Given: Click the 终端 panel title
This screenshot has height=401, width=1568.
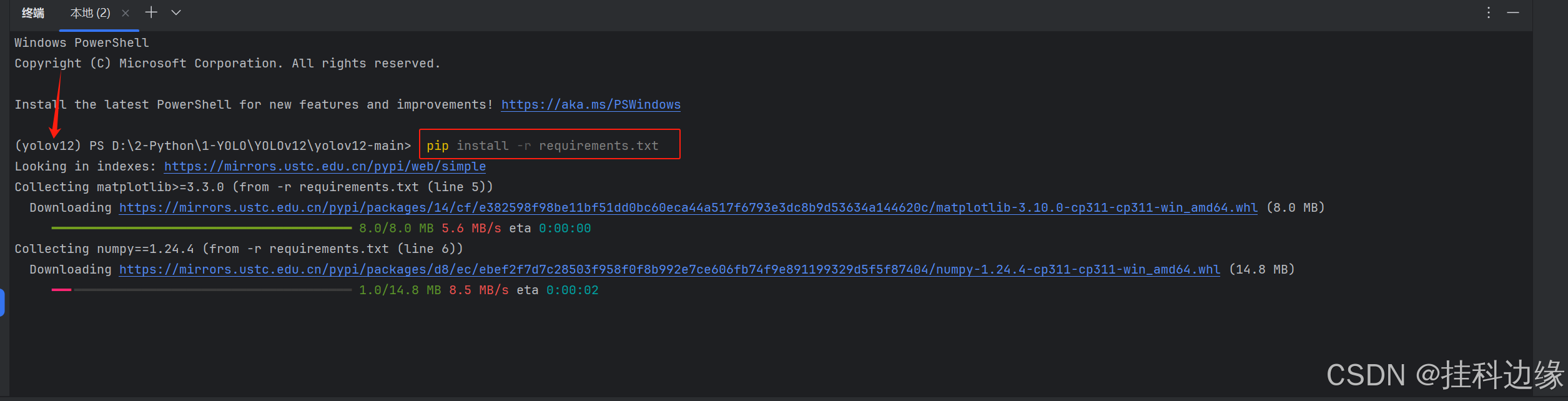Looking at the screenshot, I should click(x=32, y=13).
